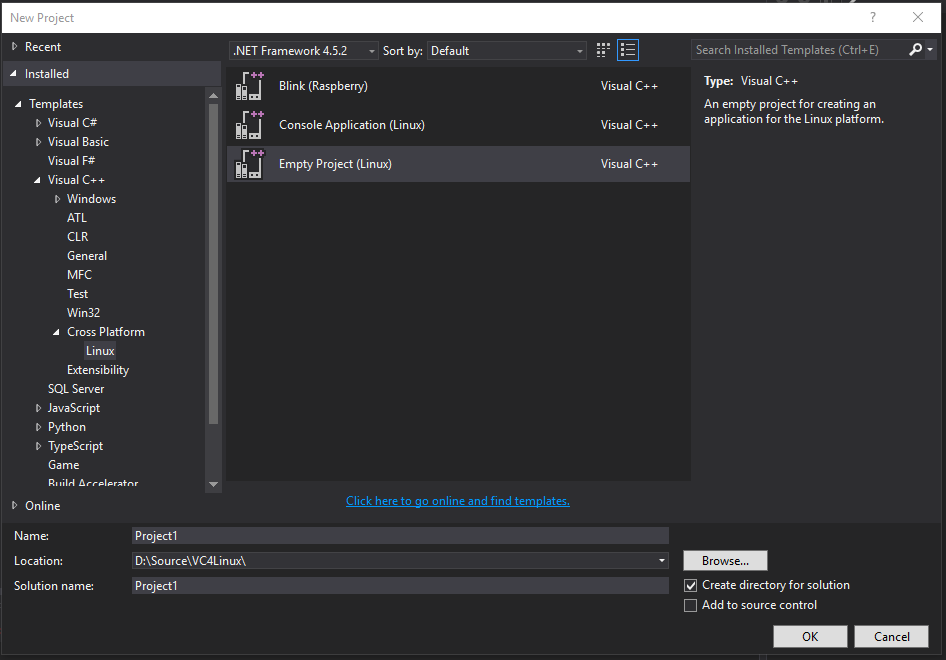946x660 pixels.
Task: Switch templates to list view
Action: click(x=628, y=49)
